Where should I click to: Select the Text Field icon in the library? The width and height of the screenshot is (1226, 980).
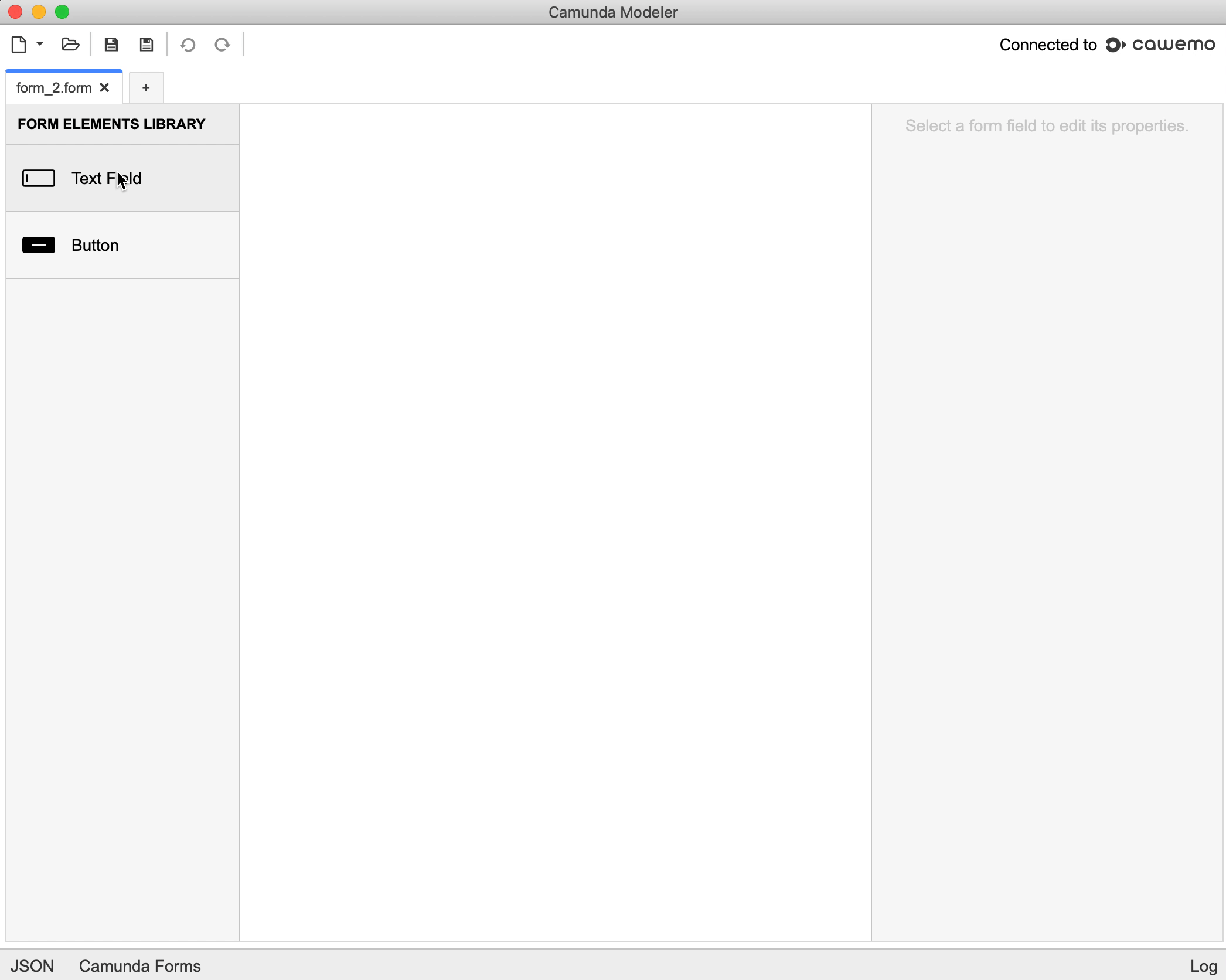(39, 178)
